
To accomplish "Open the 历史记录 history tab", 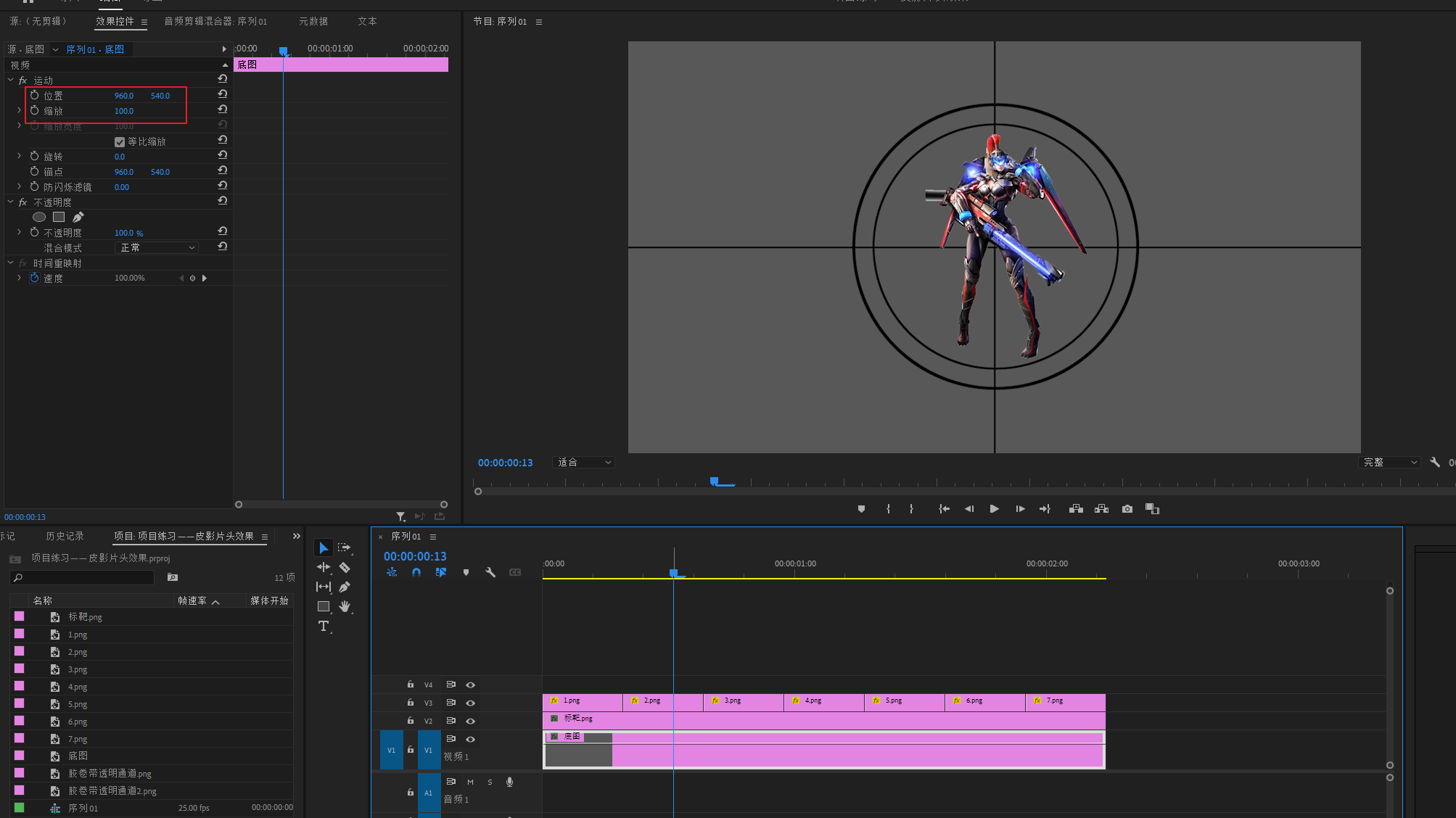I will (x=65, y=537).
